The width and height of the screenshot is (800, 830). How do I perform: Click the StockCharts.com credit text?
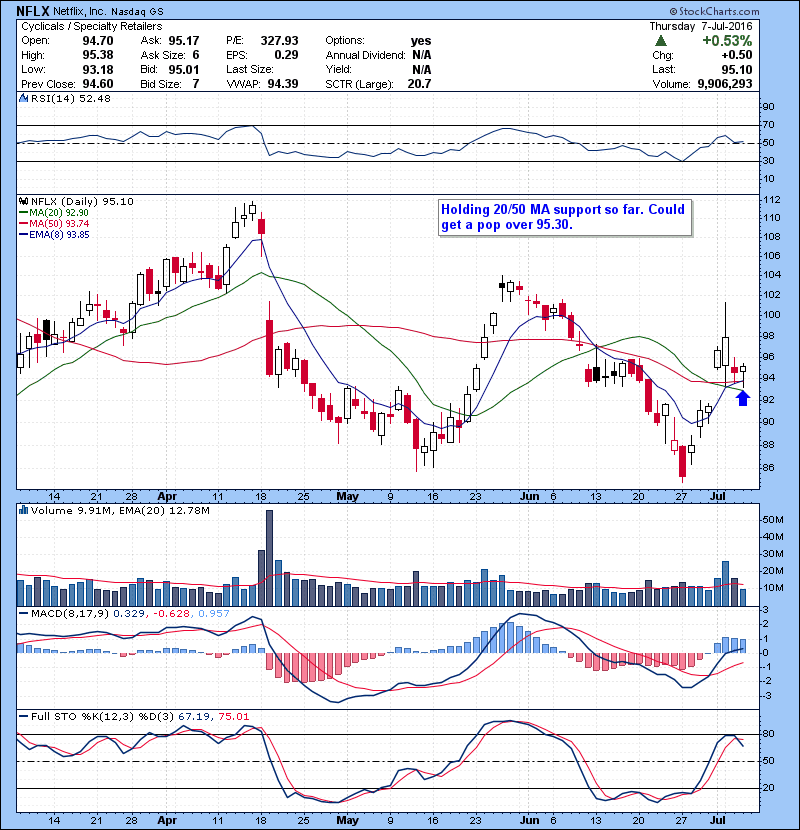[714, 11]
